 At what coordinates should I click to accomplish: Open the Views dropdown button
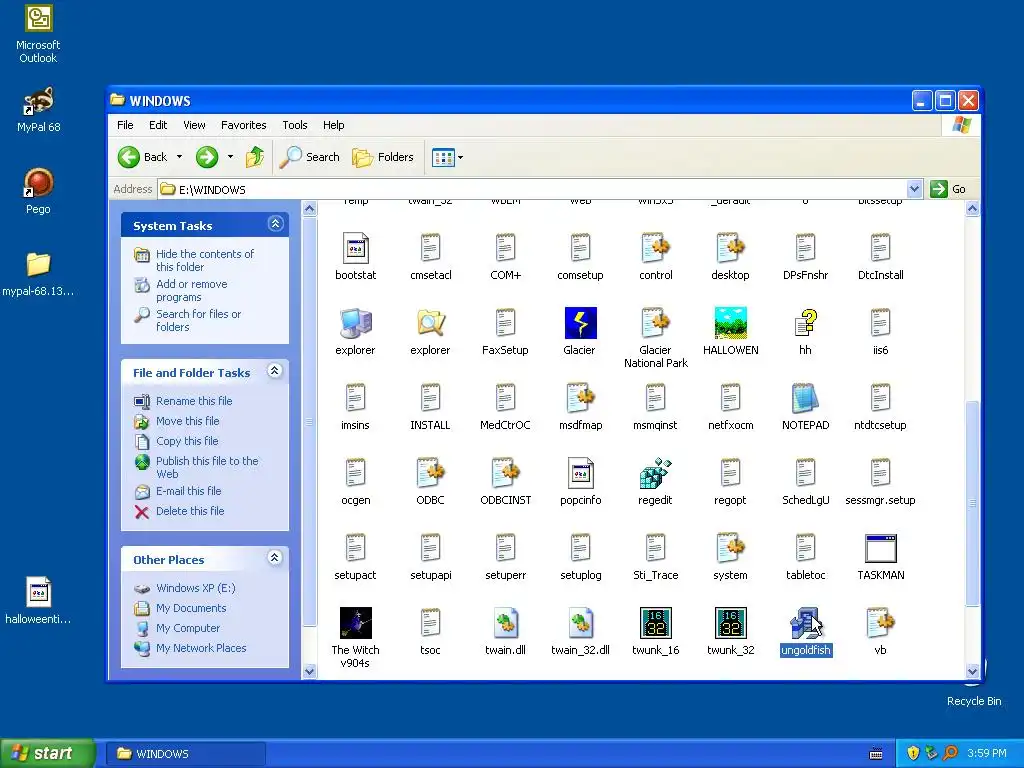(x=447, y=157)
